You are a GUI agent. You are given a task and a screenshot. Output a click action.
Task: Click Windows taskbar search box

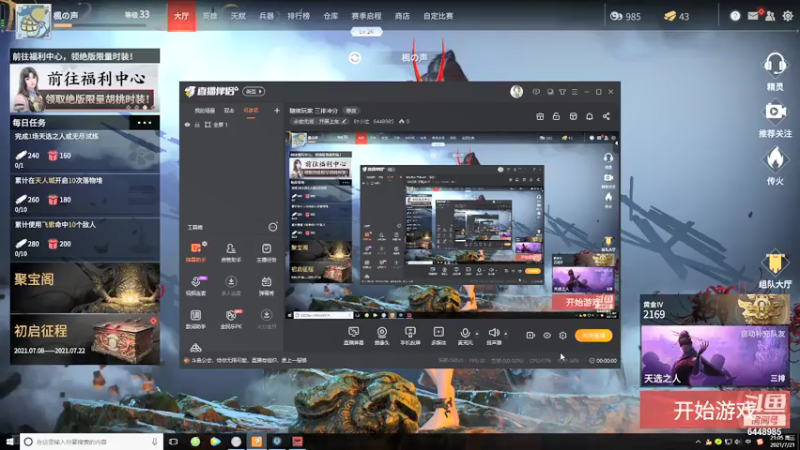pyautogui.click(x=91, y=441)
